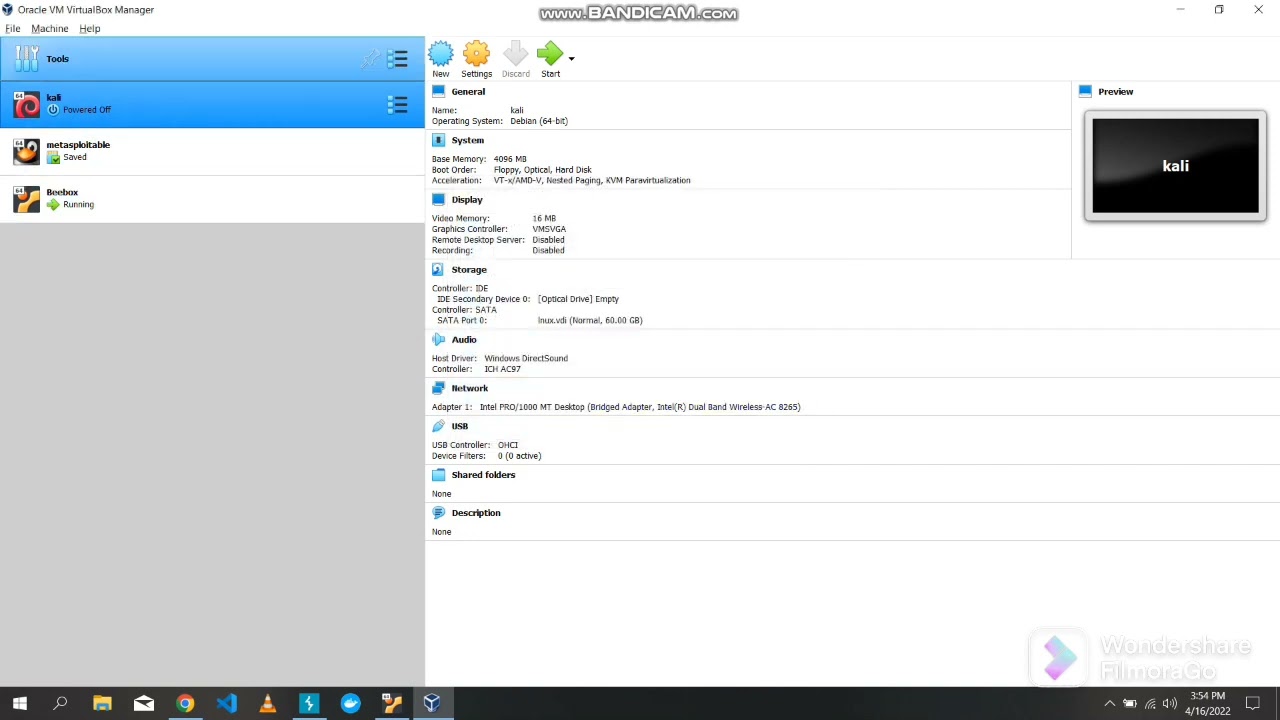Viewport: 1280px width, 720px height.
Task: Launch Google Chrome from taskbar
Action: point(185,704)
